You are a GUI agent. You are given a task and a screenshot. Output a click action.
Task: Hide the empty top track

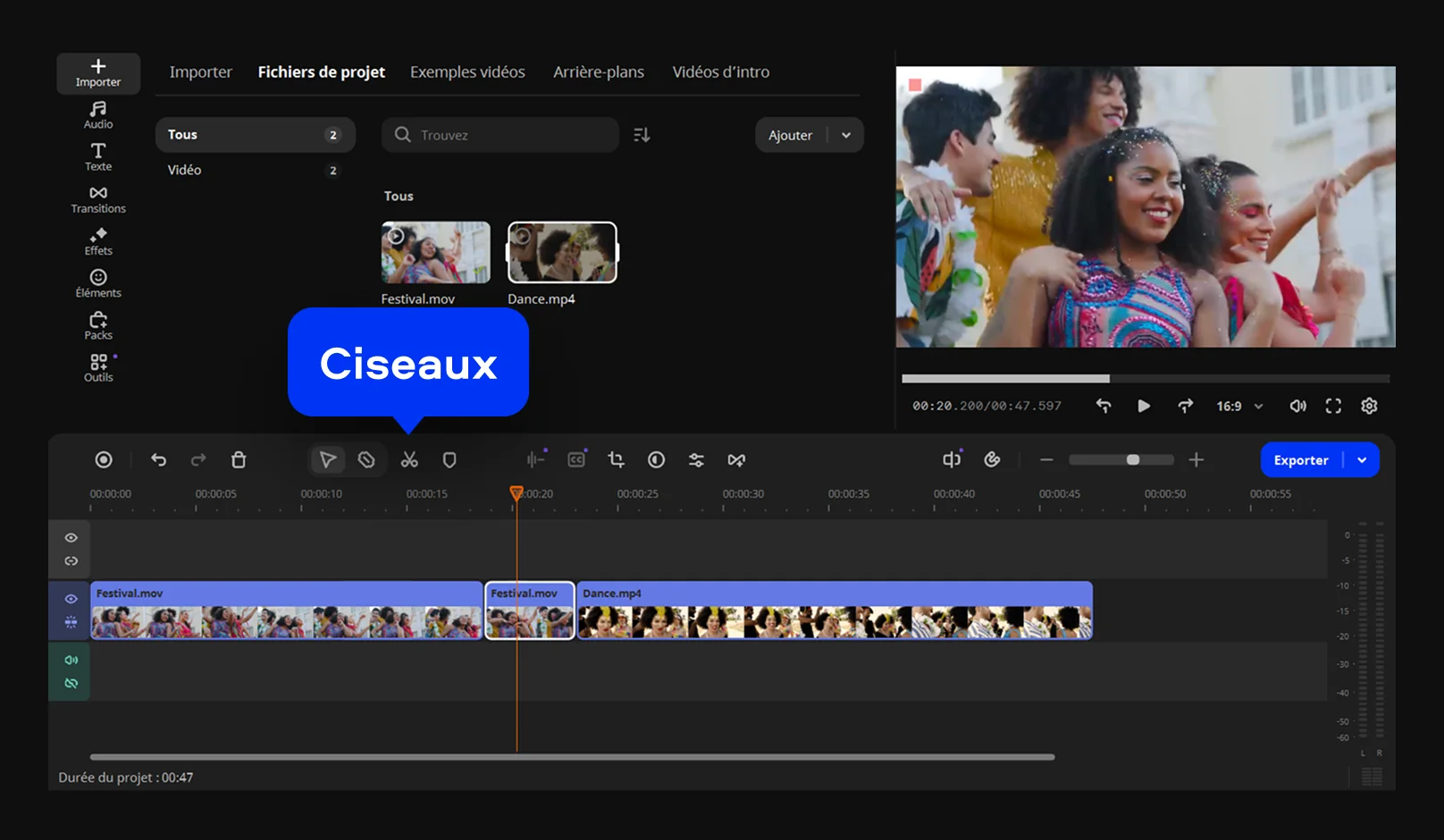pos(71,538)
